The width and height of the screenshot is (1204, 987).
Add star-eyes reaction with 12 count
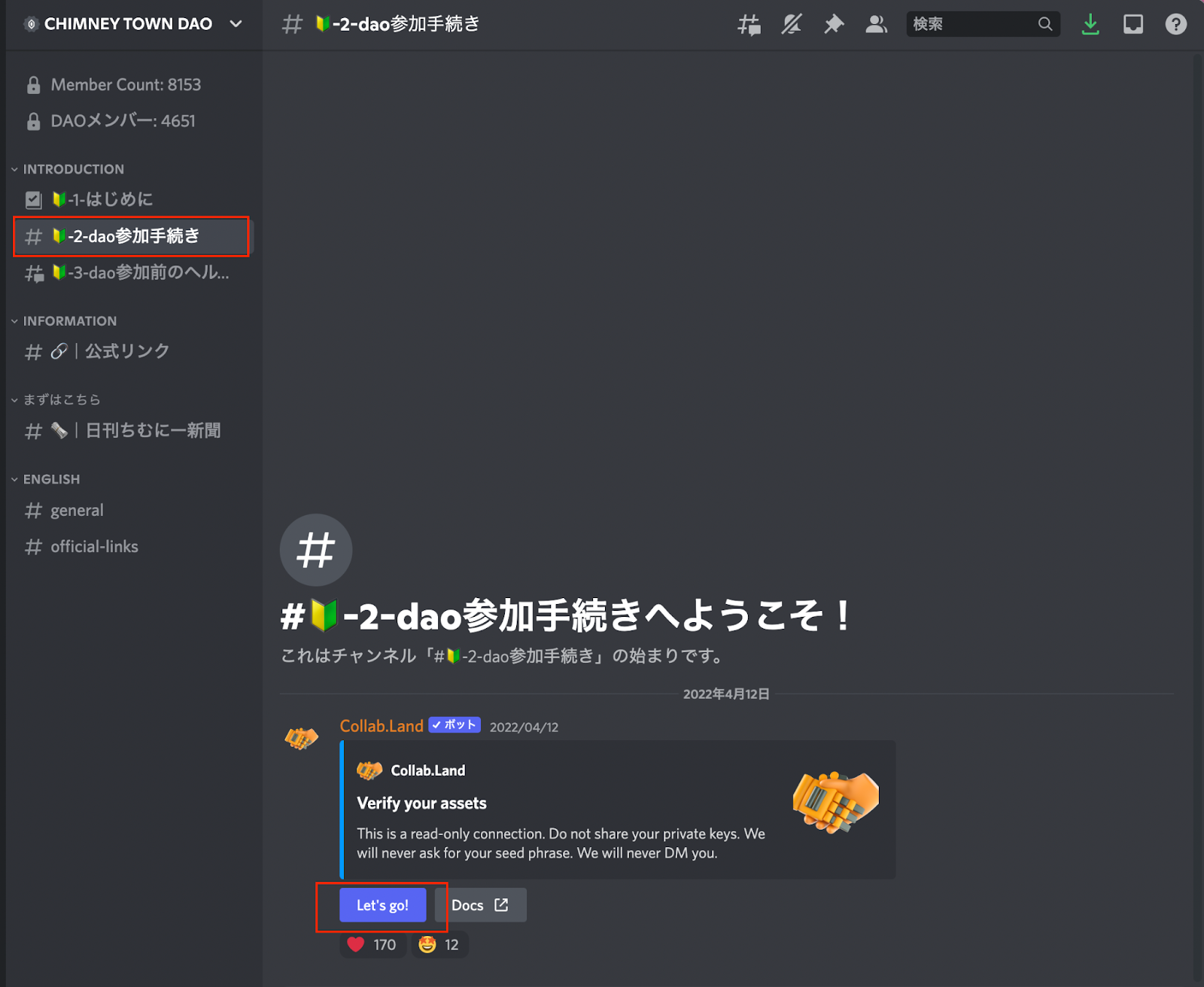439,945
